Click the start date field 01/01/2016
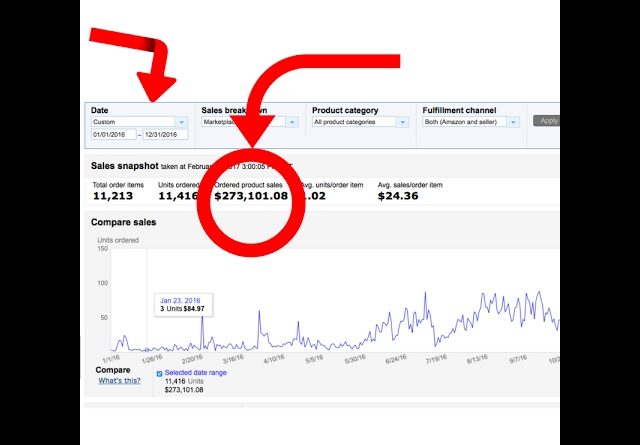This screenshot has width=640, height=445. point(114,135)
